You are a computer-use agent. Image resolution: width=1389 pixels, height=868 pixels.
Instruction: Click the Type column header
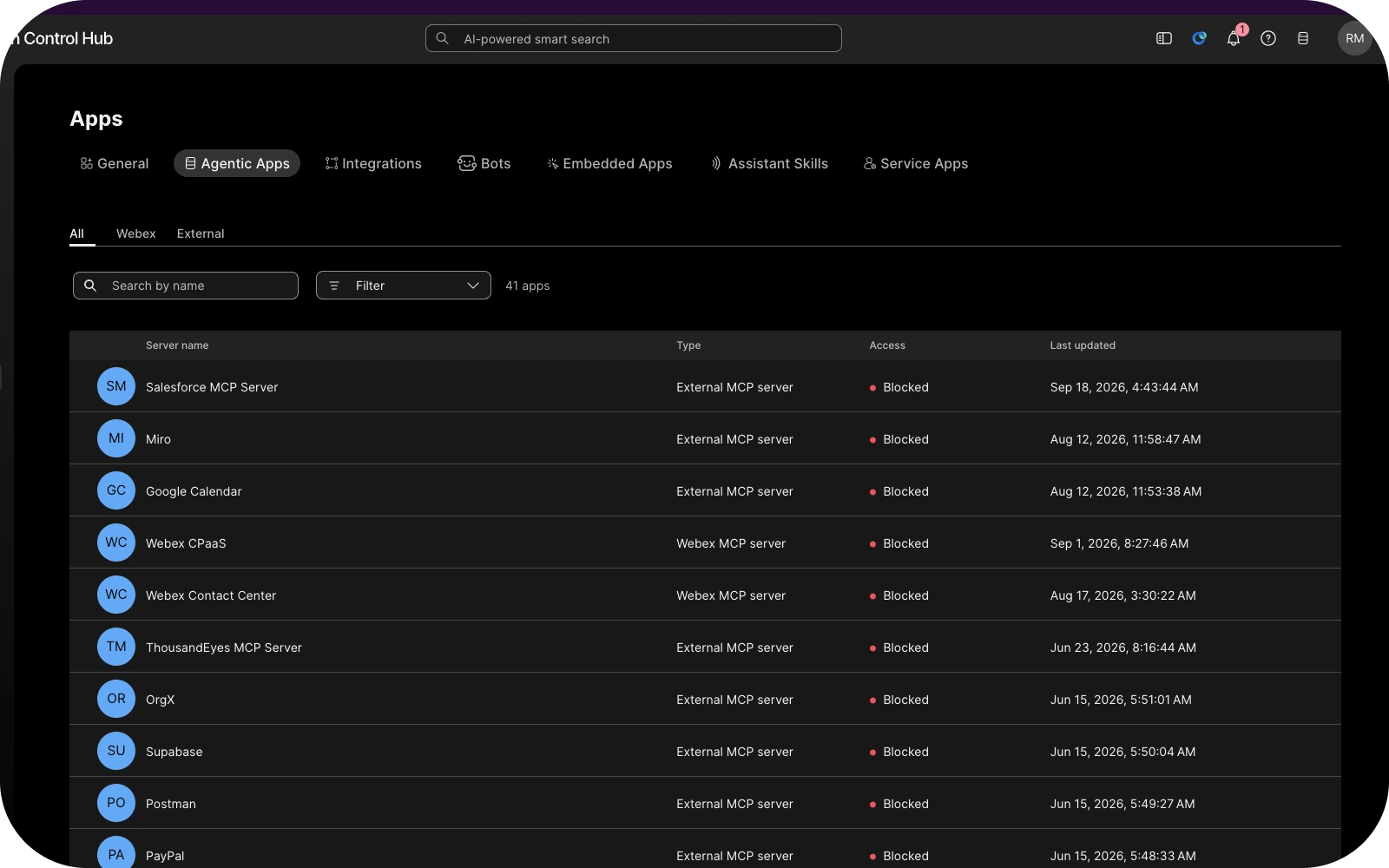[x=688, y=345]
